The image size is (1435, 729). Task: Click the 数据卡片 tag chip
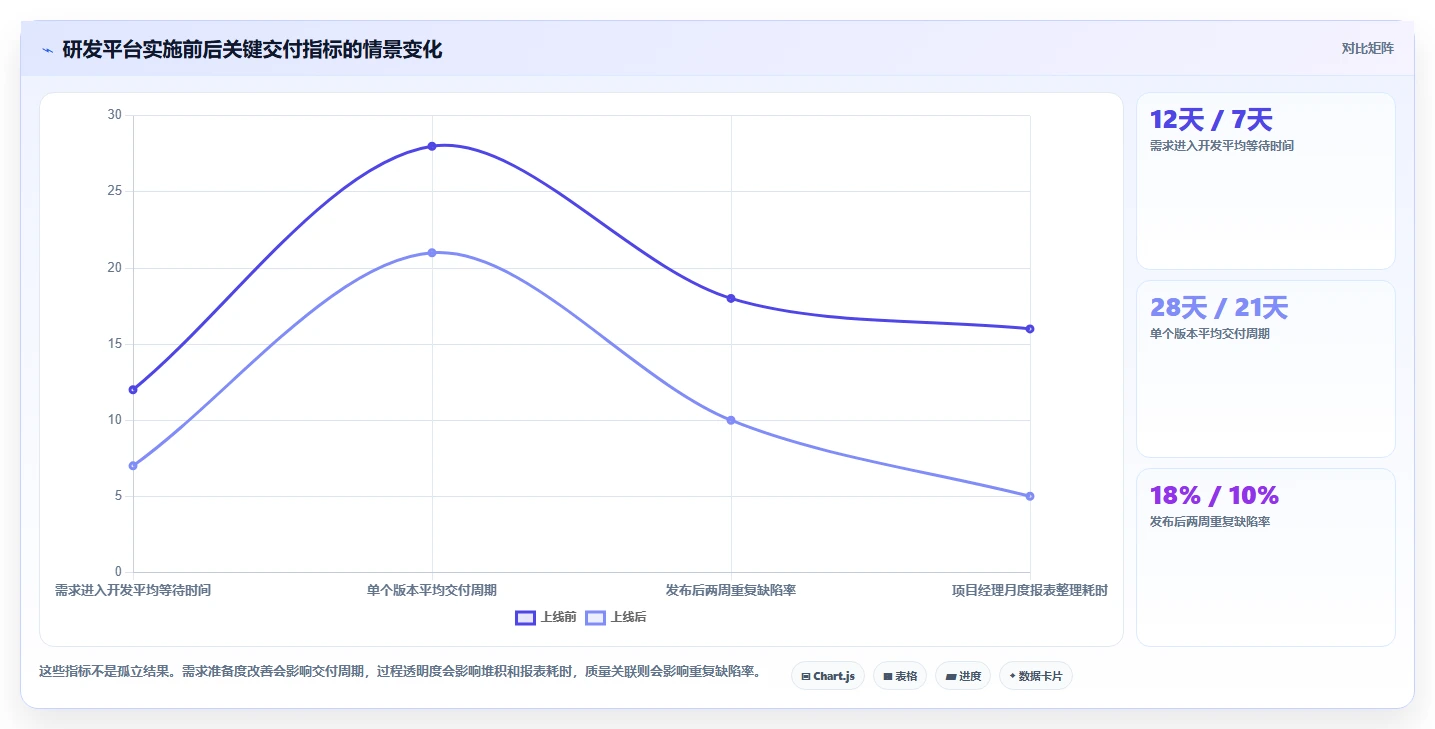pos(1036,676)
